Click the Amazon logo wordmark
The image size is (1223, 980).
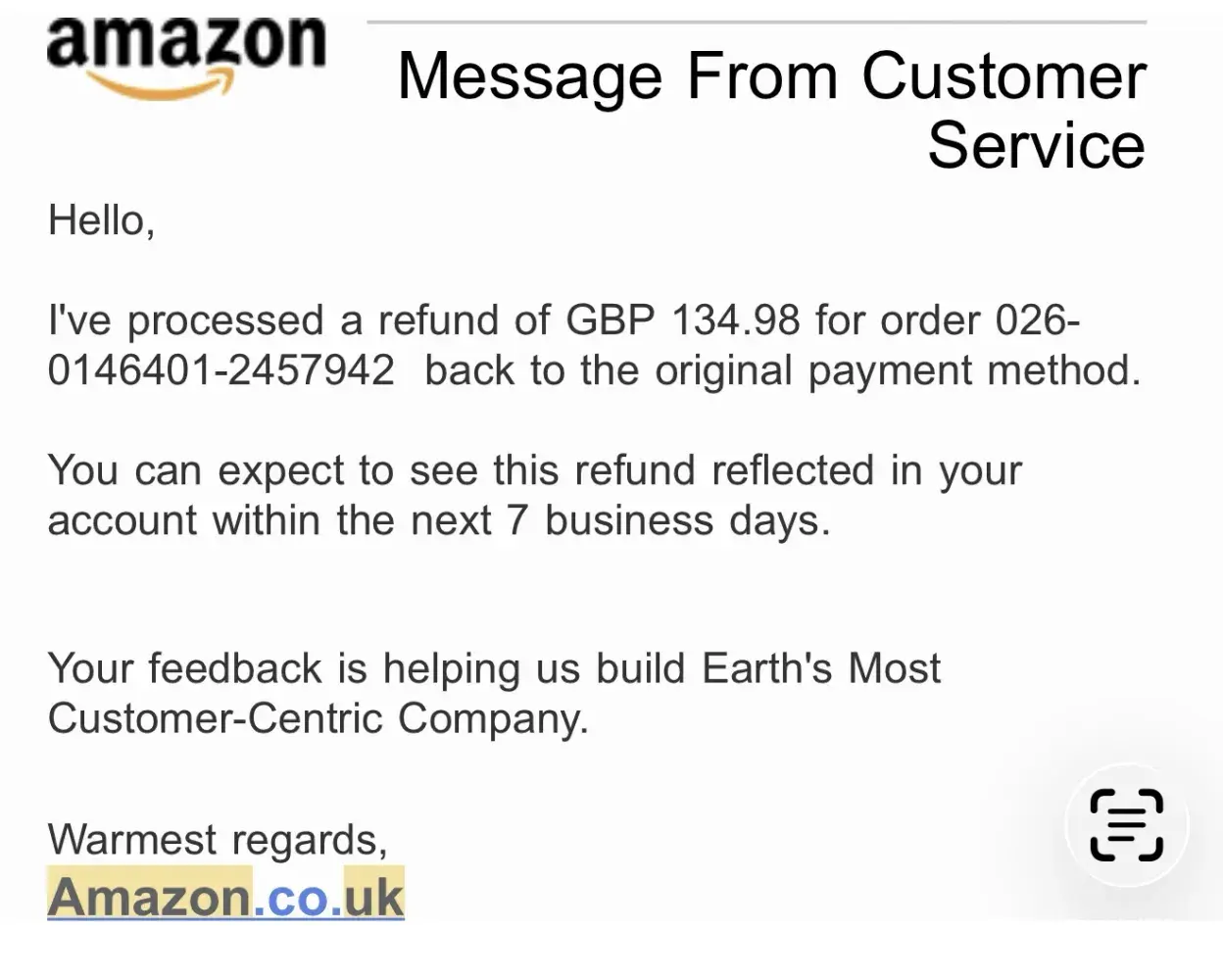coord(186,43)
